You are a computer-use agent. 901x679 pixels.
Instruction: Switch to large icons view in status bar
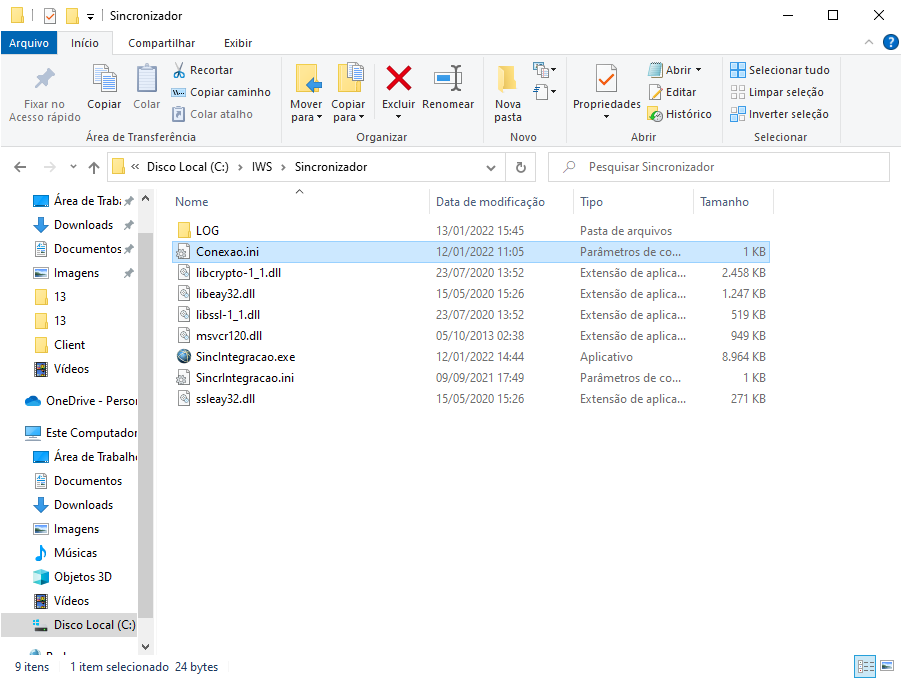pos(887,666)
